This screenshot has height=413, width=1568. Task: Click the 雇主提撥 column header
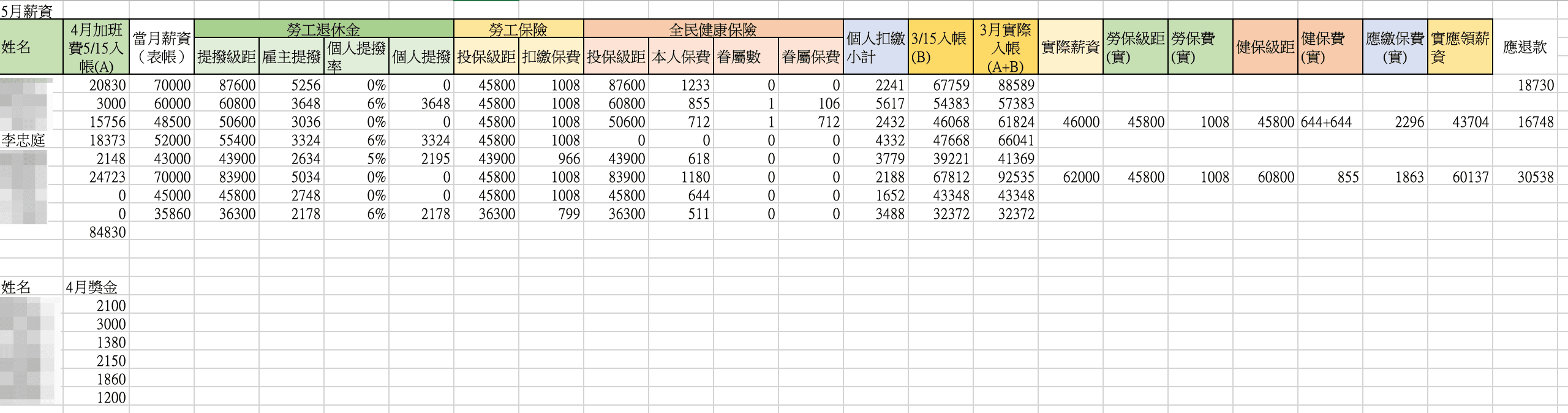[292, 56]
